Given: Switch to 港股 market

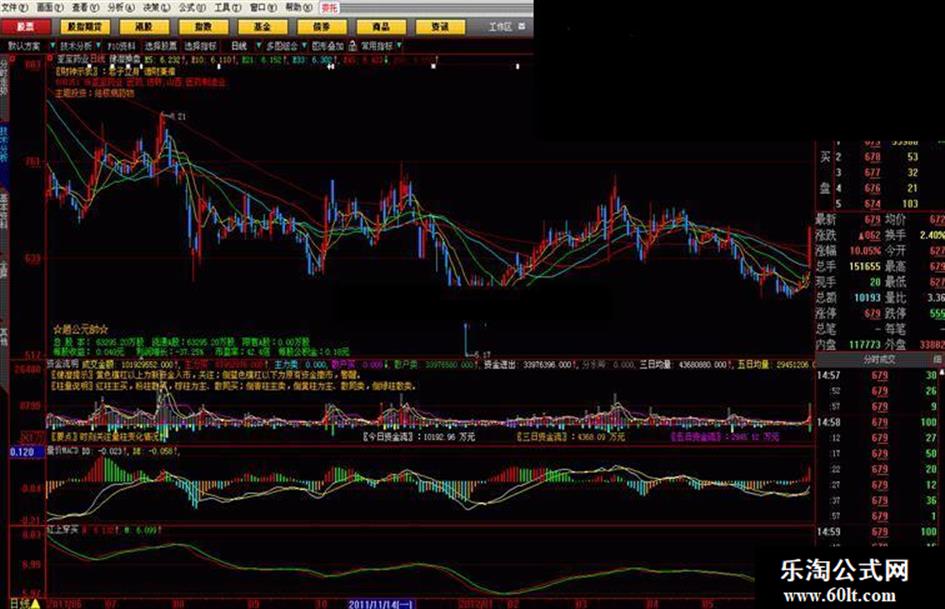Looking at the screenshot, I should (x=144, y=27).
